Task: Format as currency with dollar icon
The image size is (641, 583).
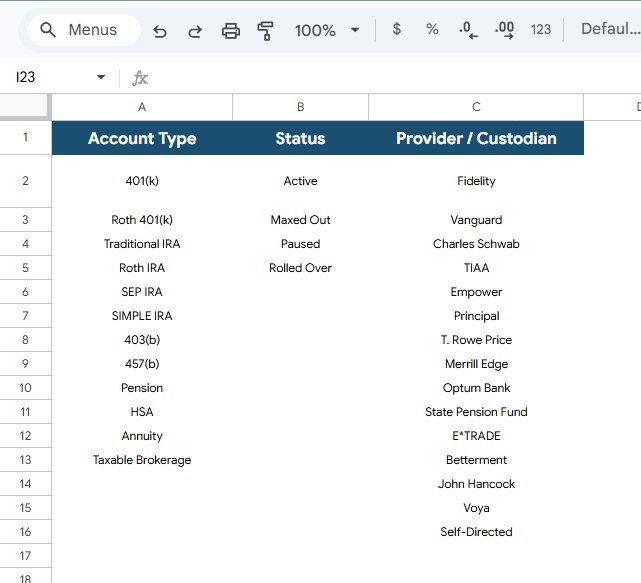Action: coord(396,29)
